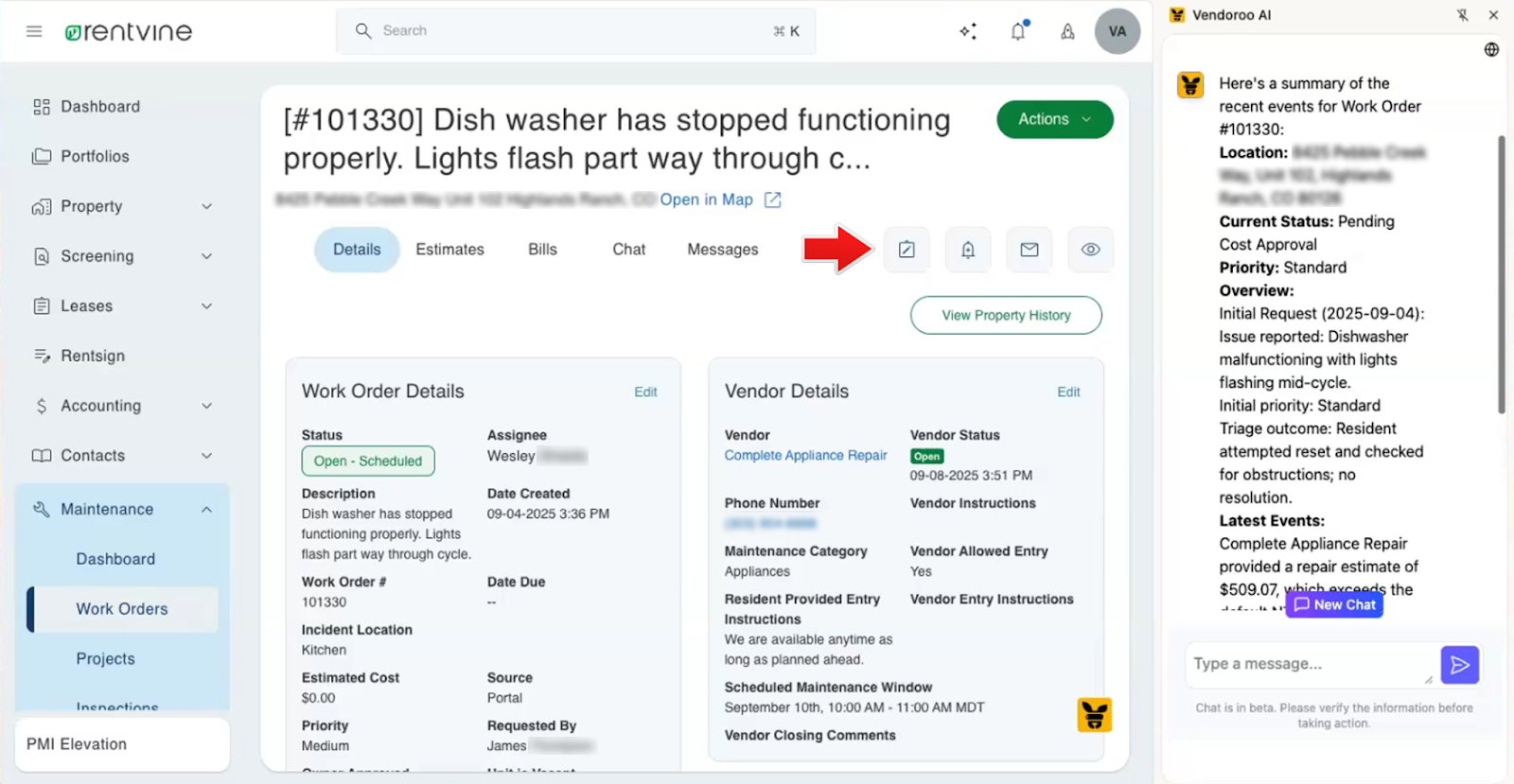Image resolution: width=1514 pixels, height=784 pixels.
Task: Click the checklist icon beside the red arrow
Action: tap(907, 250)
